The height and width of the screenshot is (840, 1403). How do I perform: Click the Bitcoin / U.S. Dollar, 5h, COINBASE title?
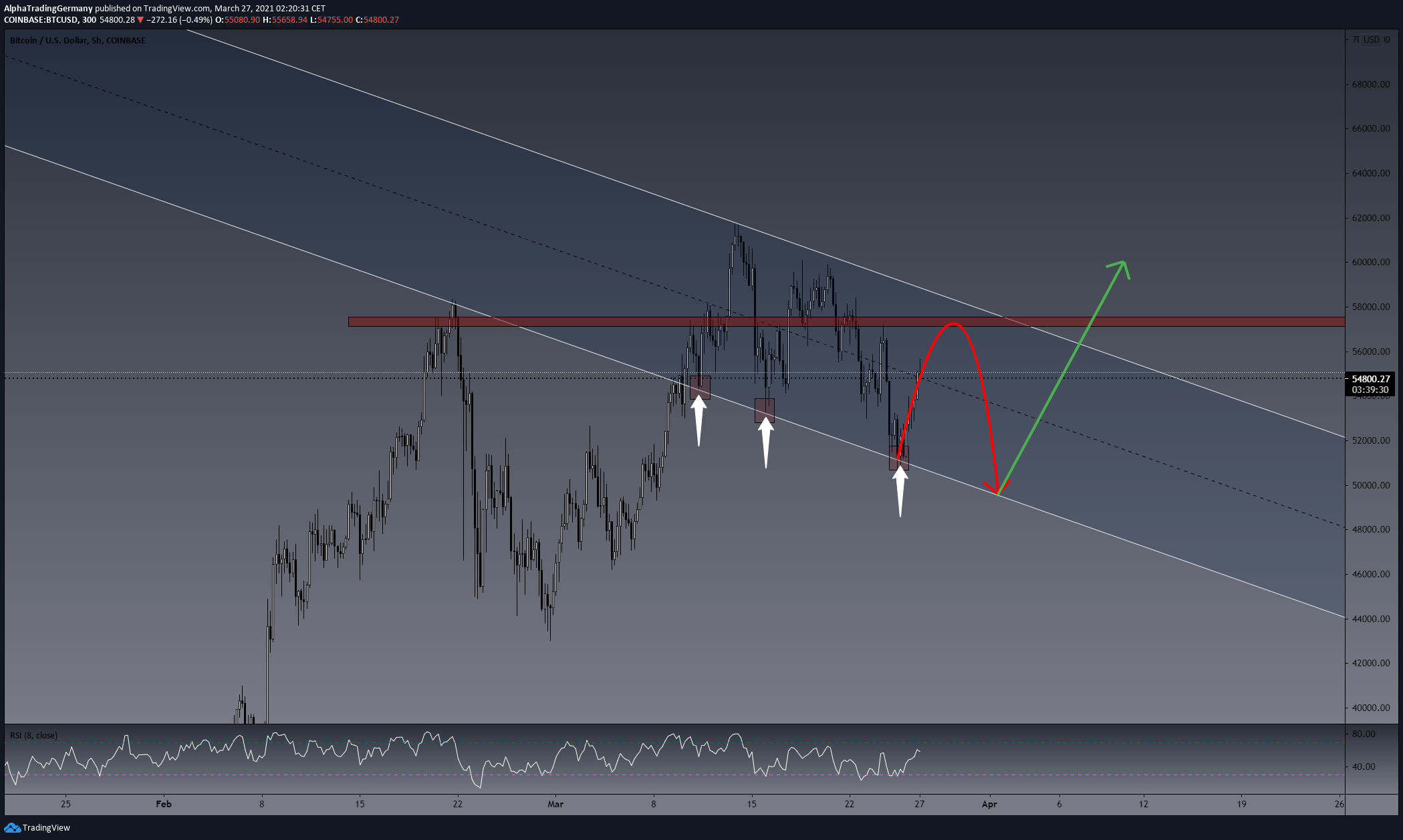tap(78, 41)
